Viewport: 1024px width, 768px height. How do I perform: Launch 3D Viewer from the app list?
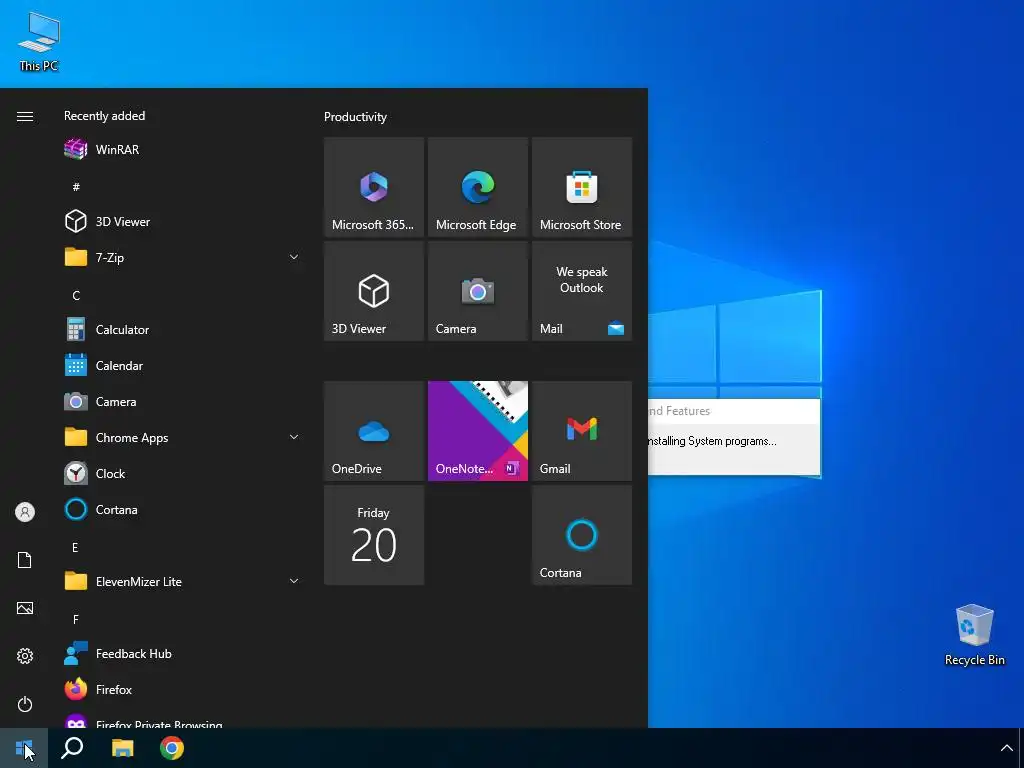click(183, 221)
